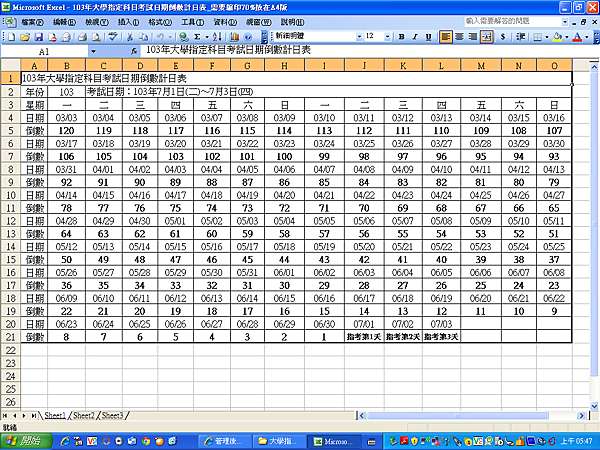Open the 檢視 (View) menu
Image resolution: width=600 pixels, height=450 pixels.
[96, 22]
